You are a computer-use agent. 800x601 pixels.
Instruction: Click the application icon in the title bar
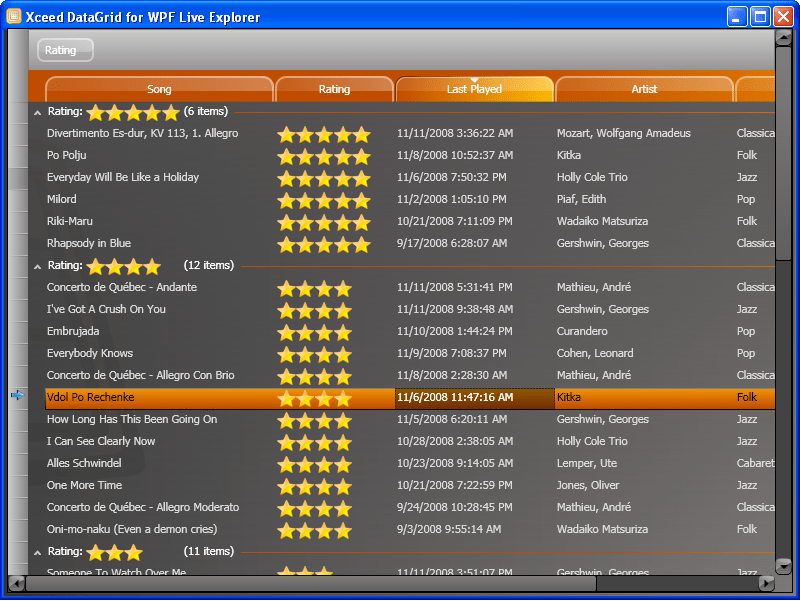(x=13, y=16)
